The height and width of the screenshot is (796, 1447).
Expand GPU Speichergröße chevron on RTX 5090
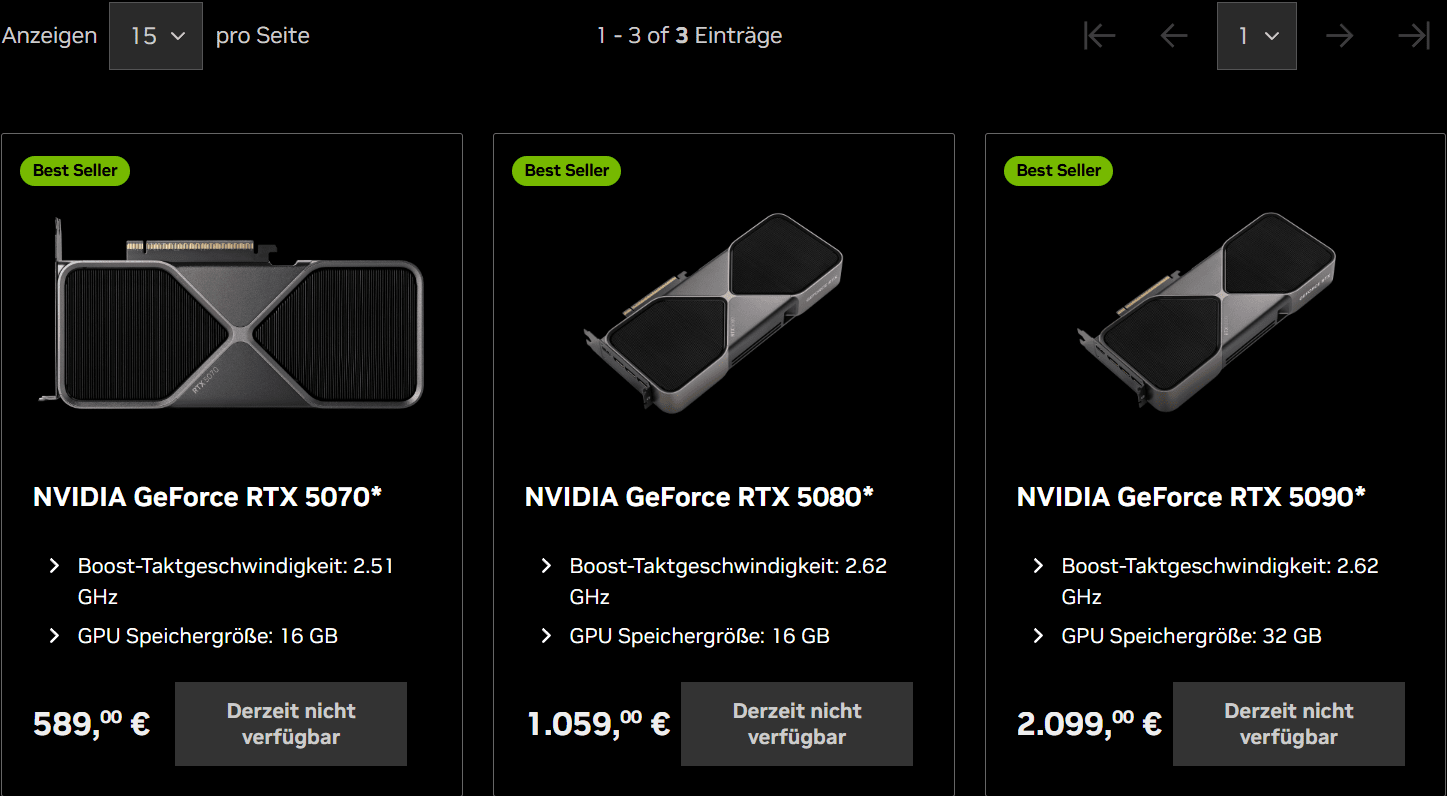click(x=1039, y=636)
